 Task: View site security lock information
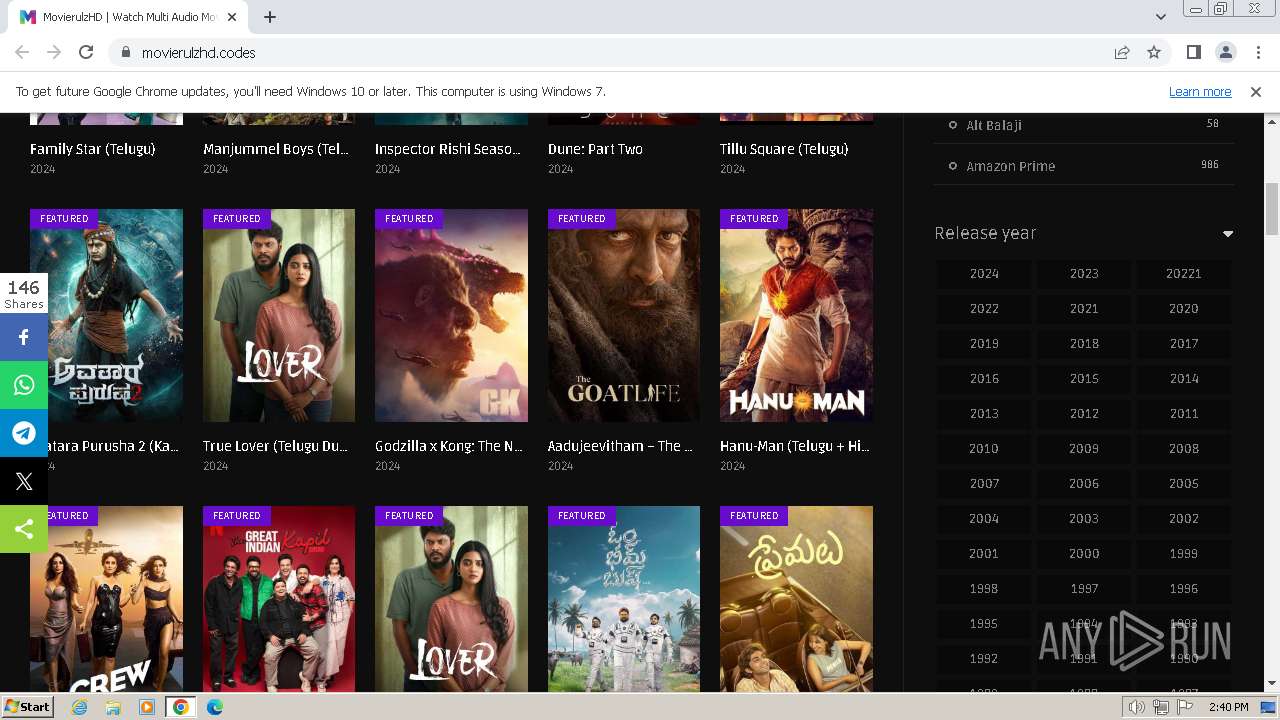[x=125, y=52]
